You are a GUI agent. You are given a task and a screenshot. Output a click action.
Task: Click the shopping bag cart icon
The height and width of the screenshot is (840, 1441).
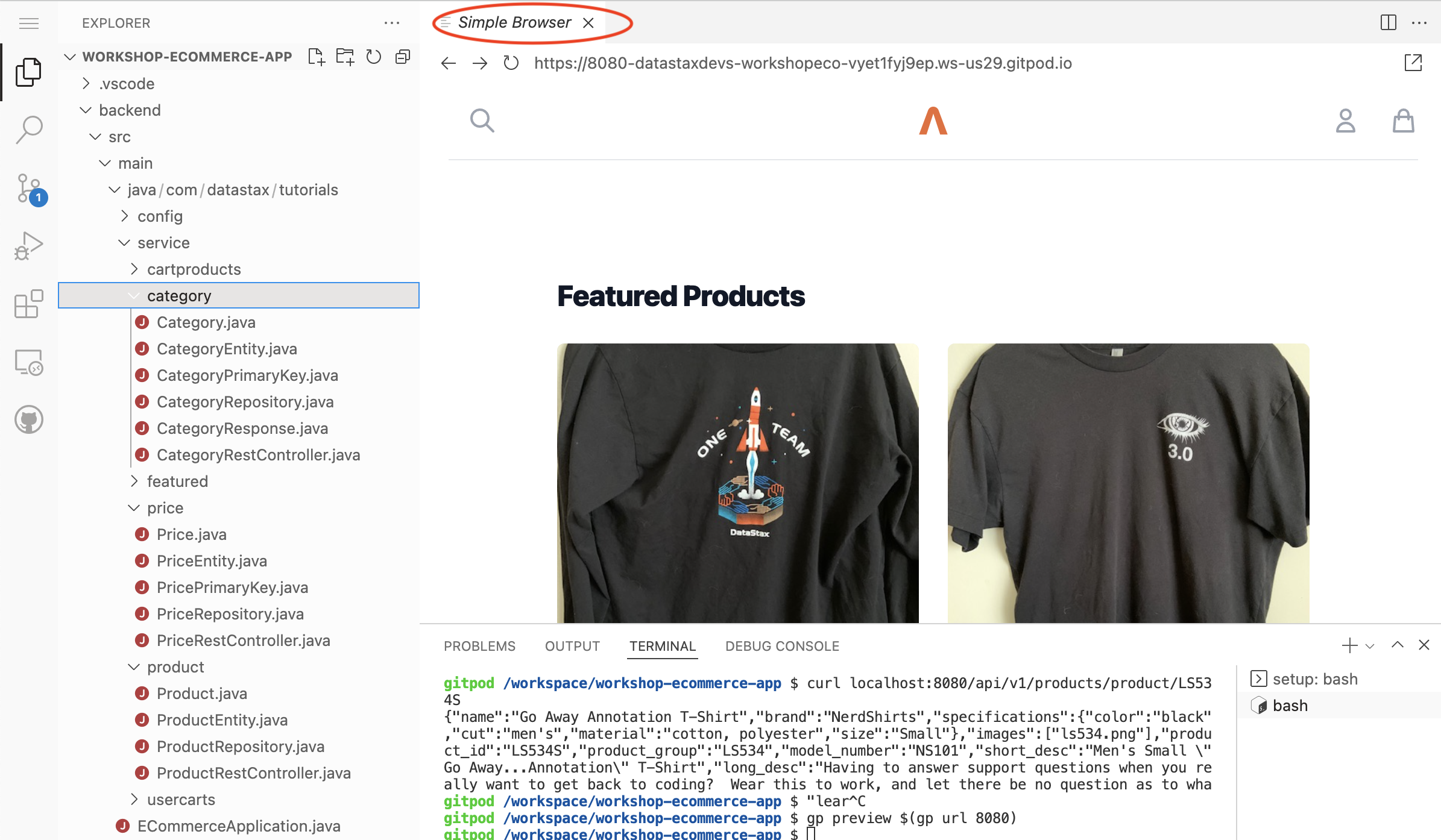(x=1403, y=121)
